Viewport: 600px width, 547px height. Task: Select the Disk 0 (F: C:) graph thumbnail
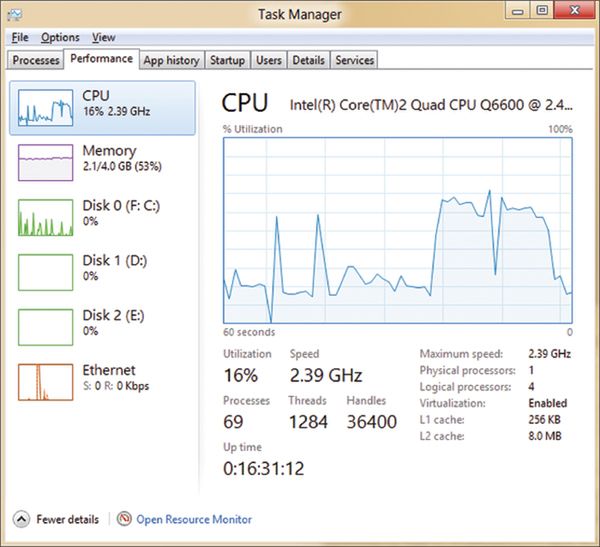[x=46, y=217]
